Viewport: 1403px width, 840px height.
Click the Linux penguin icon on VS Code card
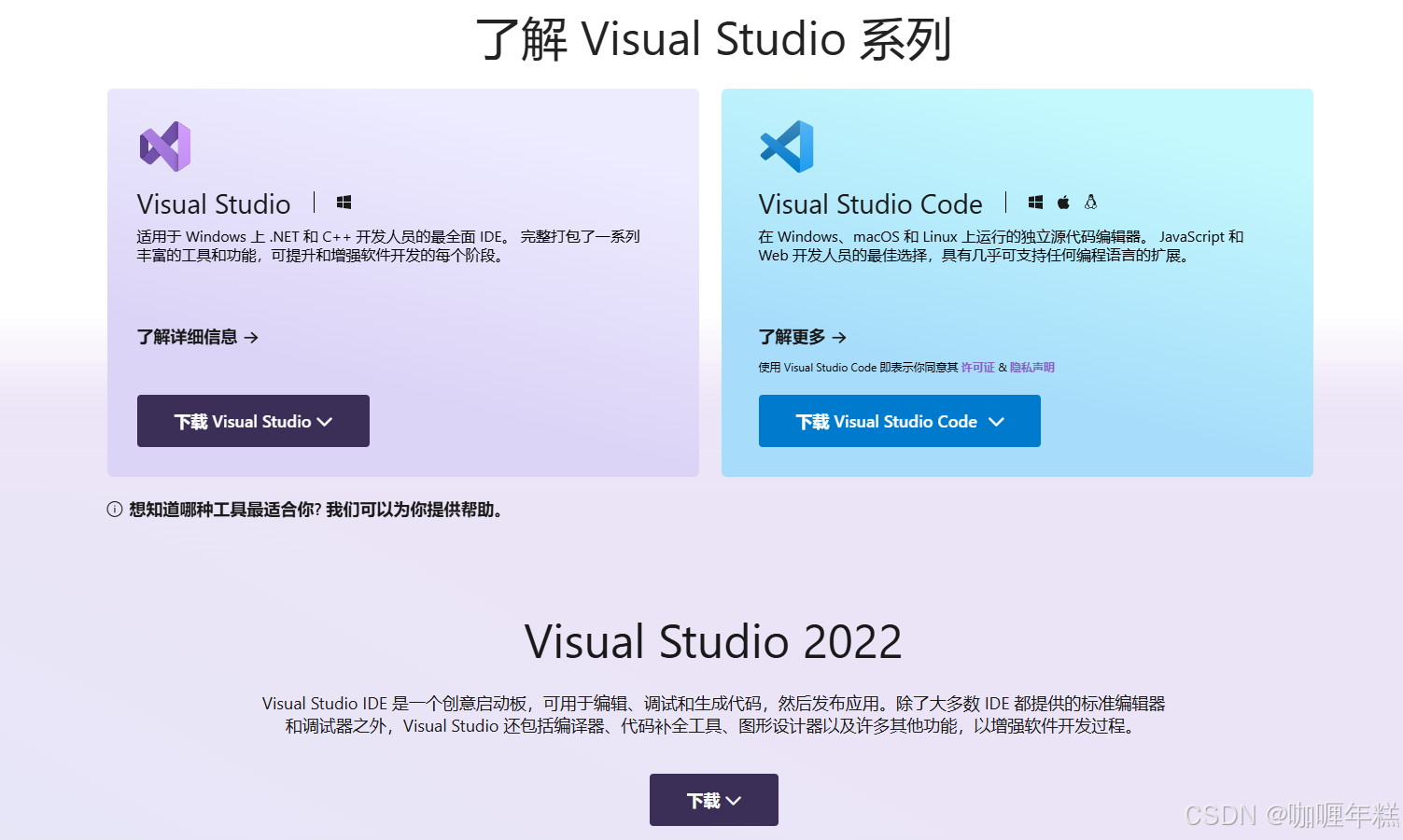click(1090, 202)
